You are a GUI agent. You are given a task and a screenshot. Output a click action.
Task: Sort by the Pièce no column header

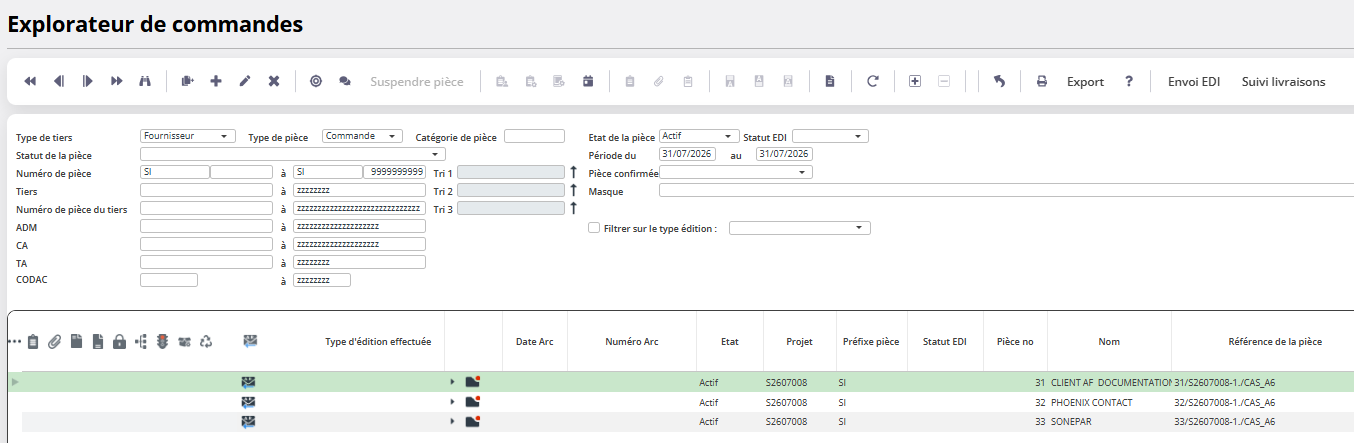point(1015,342)
